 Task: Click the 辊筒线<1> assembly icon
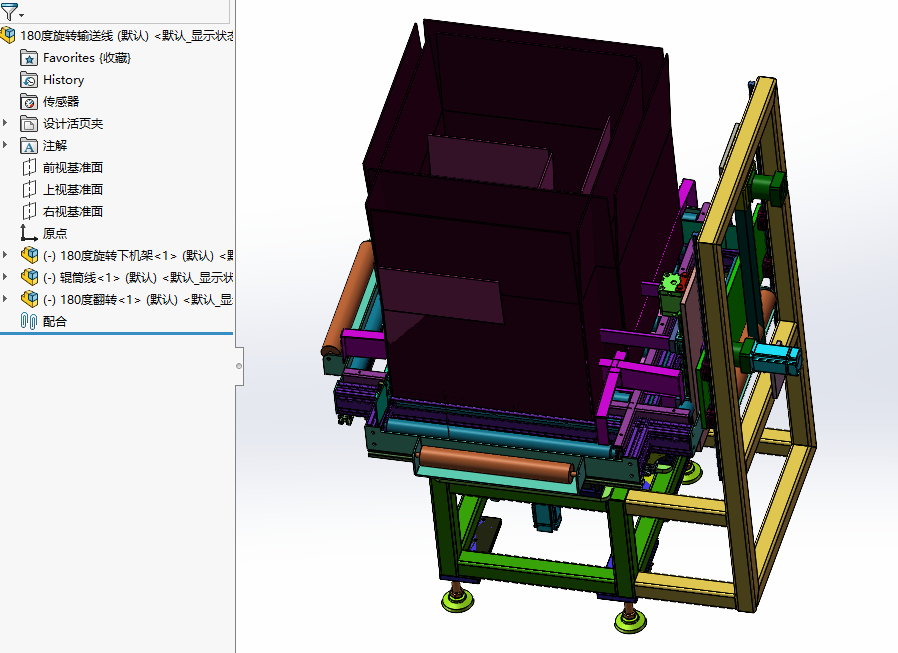pos(29,277)
